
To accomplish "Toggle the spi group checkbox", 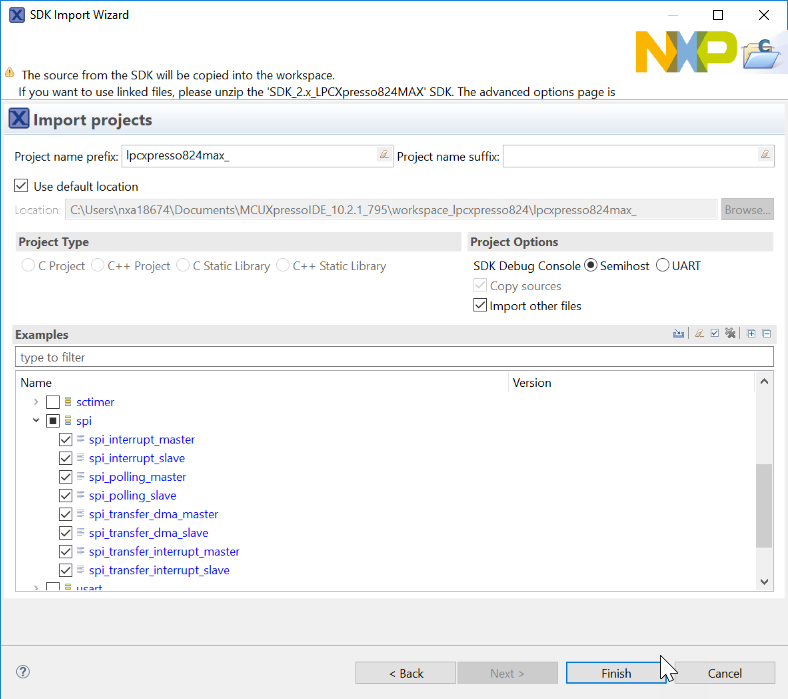I will coord(53,421).
